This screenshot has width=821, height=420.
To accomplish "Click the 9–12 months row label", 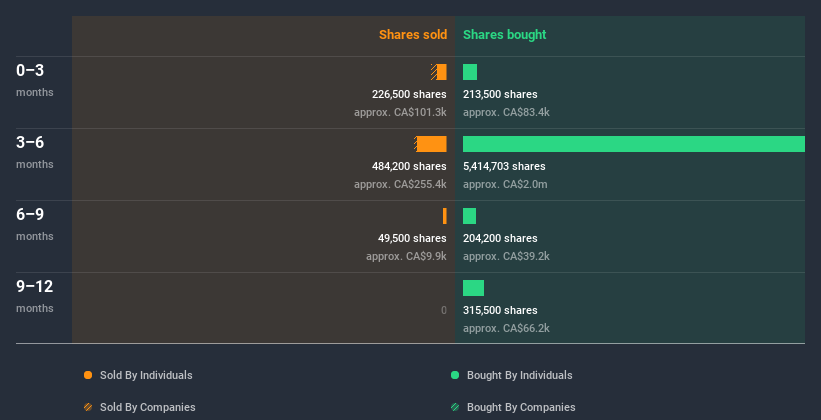I will 35,296.
